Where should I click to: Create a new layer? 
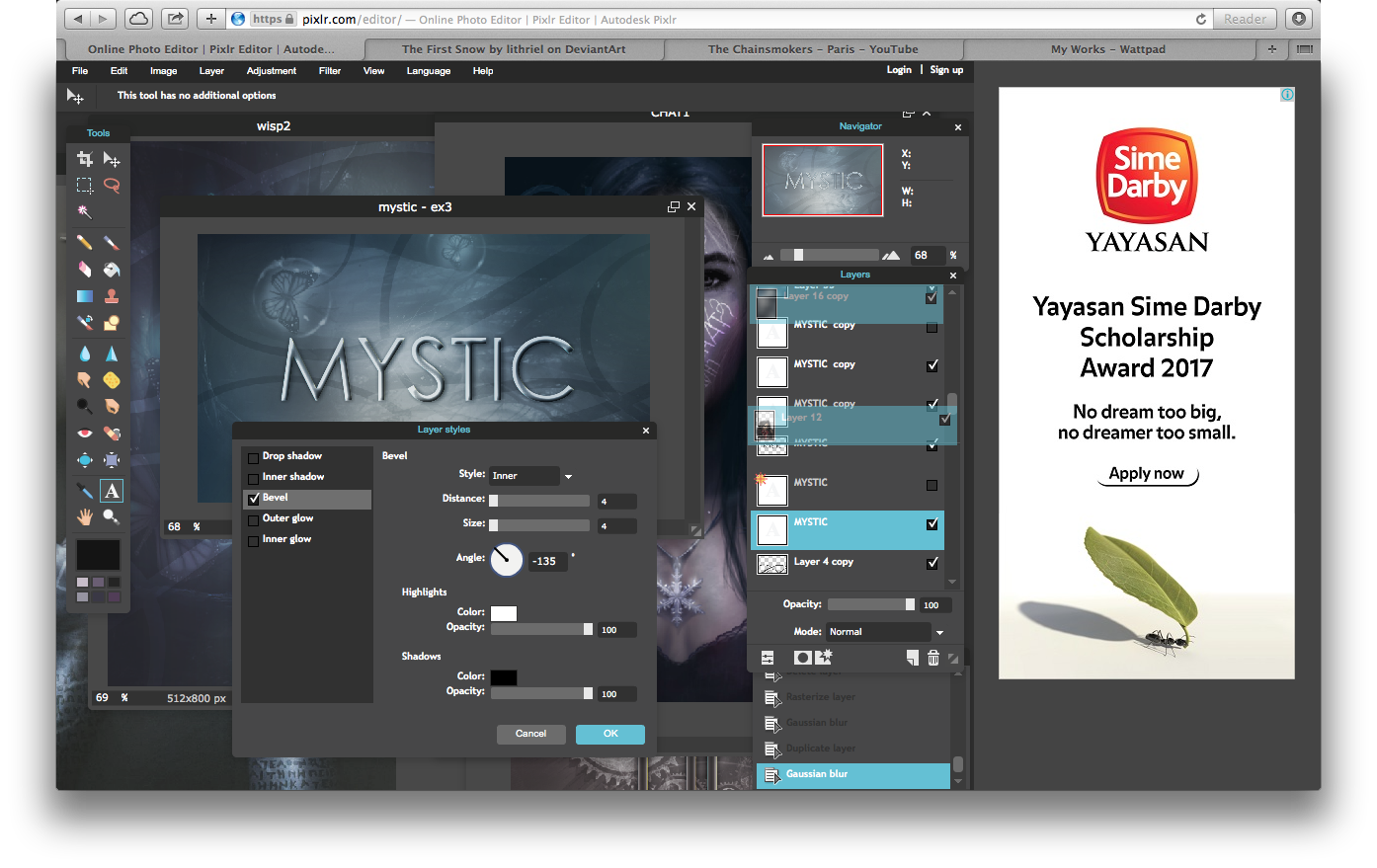(x=913, y=658)
